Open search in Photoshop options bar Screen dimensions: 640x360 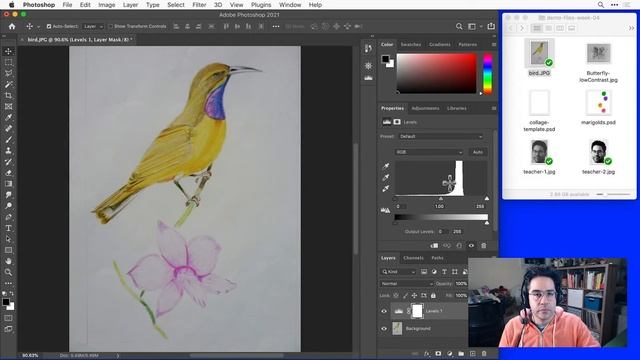459,26
